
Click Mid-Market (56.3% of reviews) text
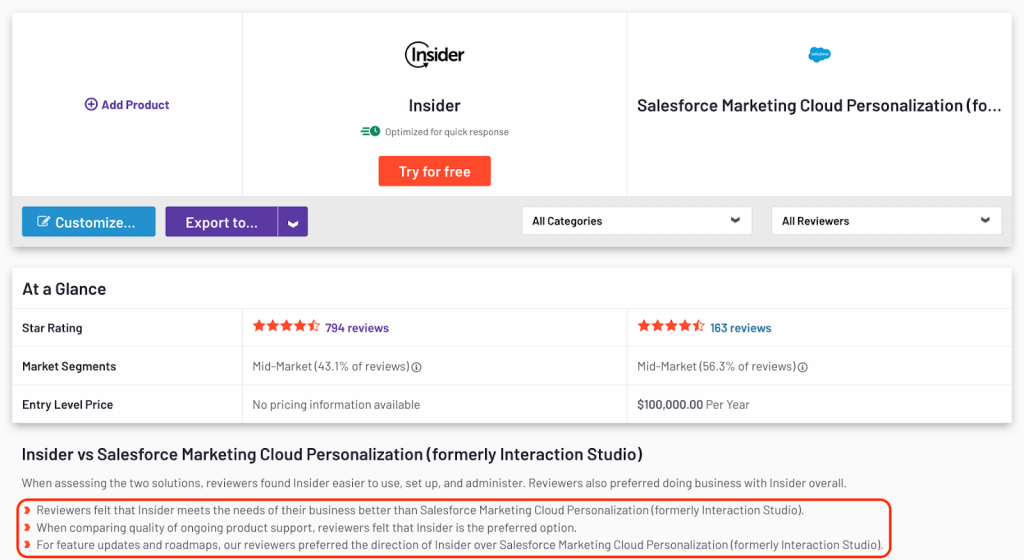tap(716, 366)
